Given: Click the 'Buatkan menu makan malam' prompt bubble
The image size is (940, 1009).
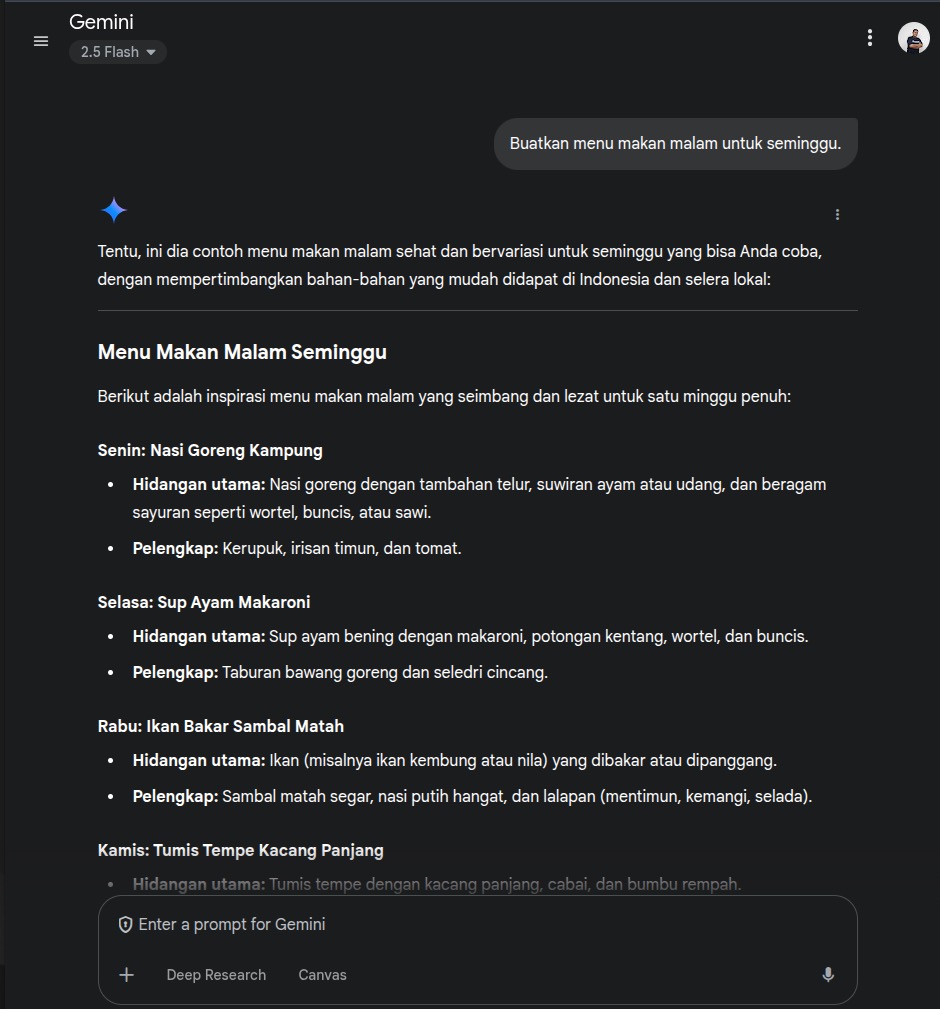Looking at the screenshot, I should coord(675,143).
